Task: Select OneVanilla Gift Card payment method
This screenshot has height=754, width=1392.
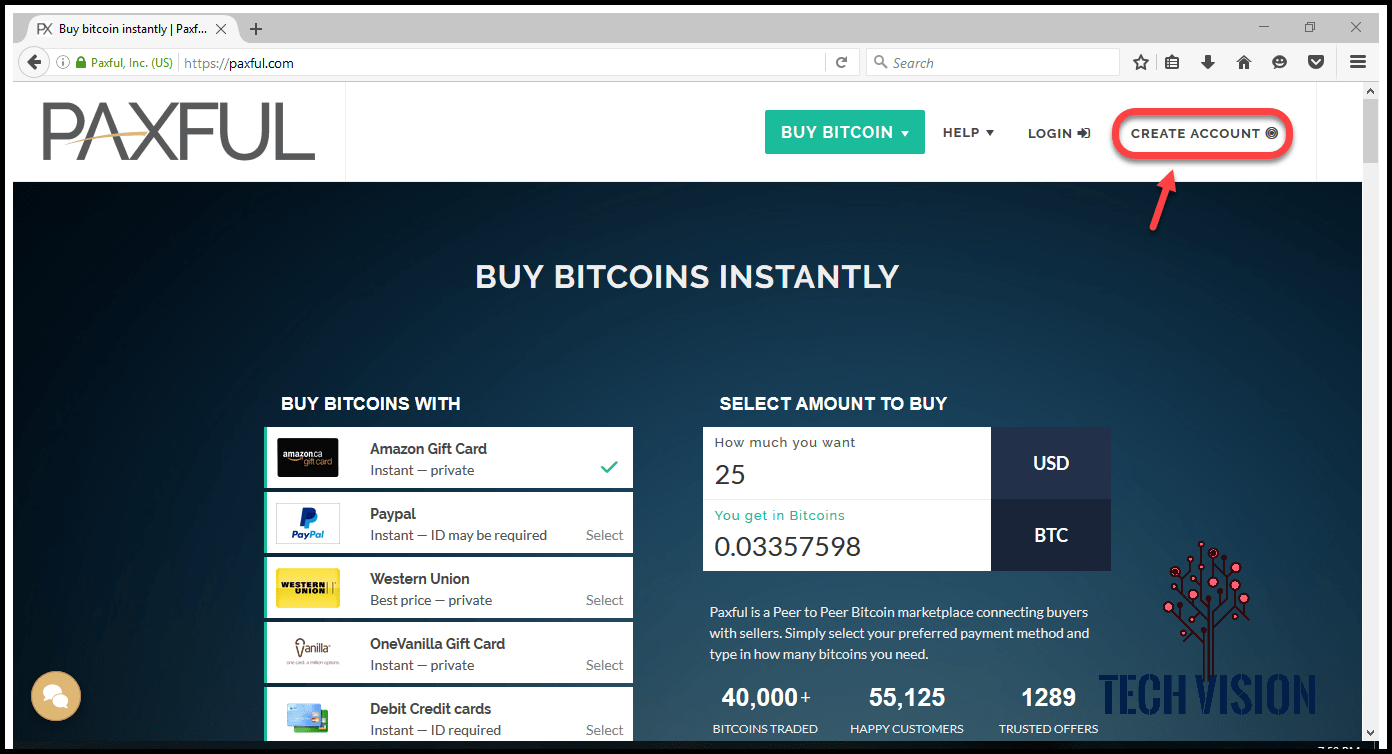Action: pos(449,653)
